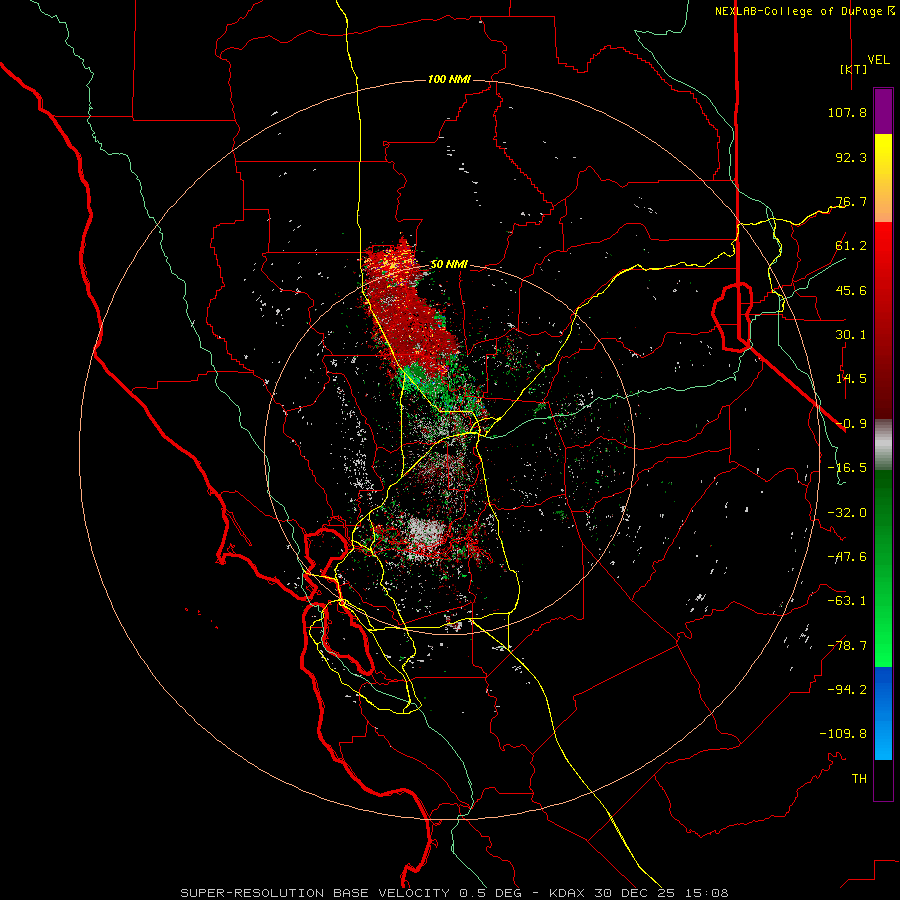900x900 pixels.
Task: Click the blue segment of velocity color bar
Action: pyautogui.click(x=883, y=713)
